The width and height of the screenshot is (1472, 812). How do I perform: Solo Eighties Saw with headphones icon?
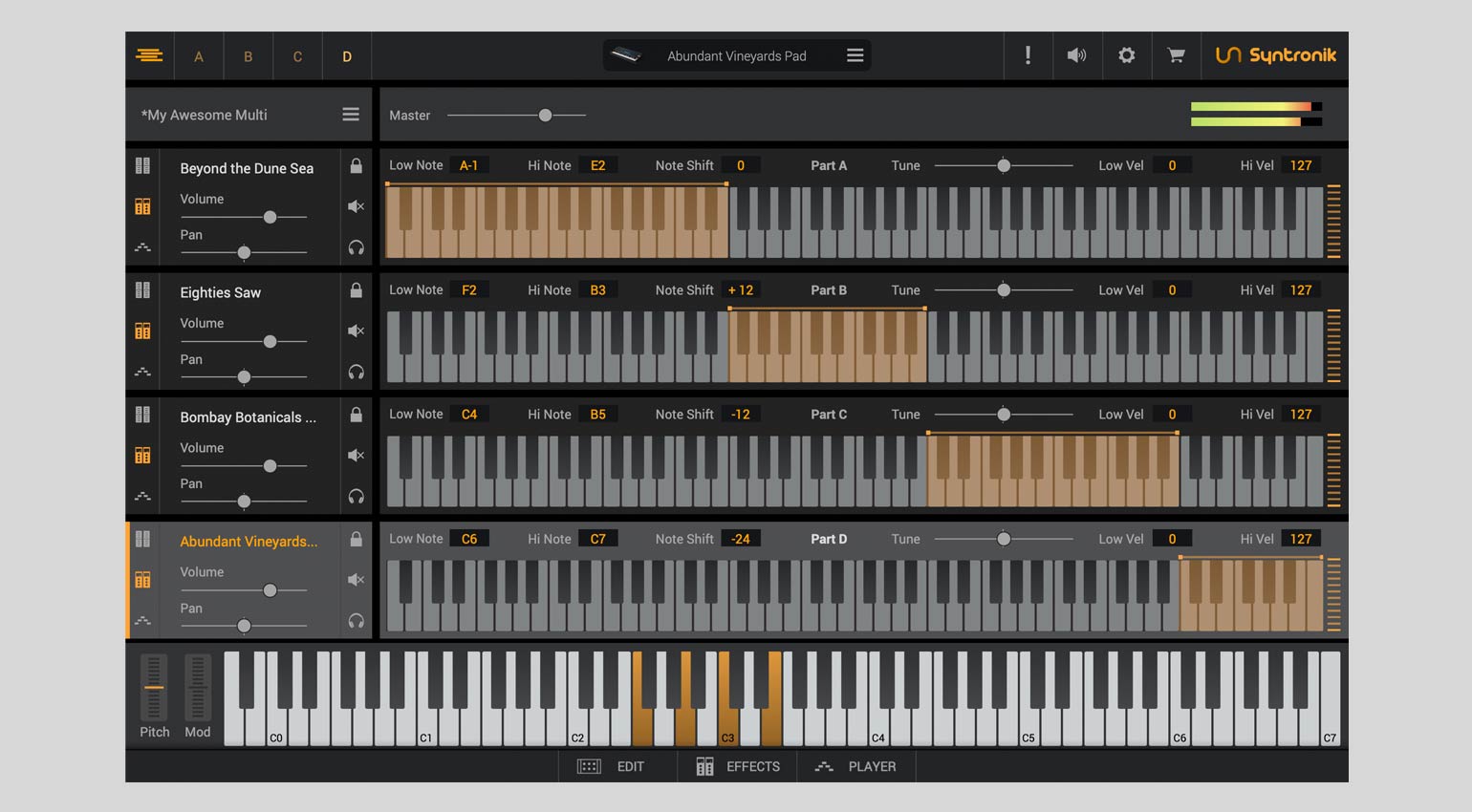pos(356,372)
